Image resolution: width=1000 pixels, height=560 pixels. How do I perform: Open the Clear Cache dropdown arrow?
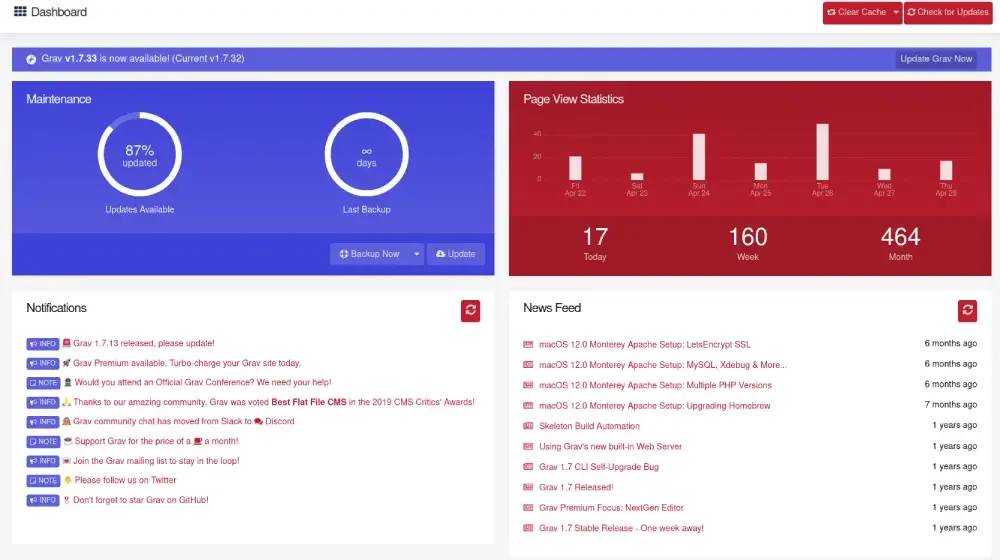click(895, 12)
